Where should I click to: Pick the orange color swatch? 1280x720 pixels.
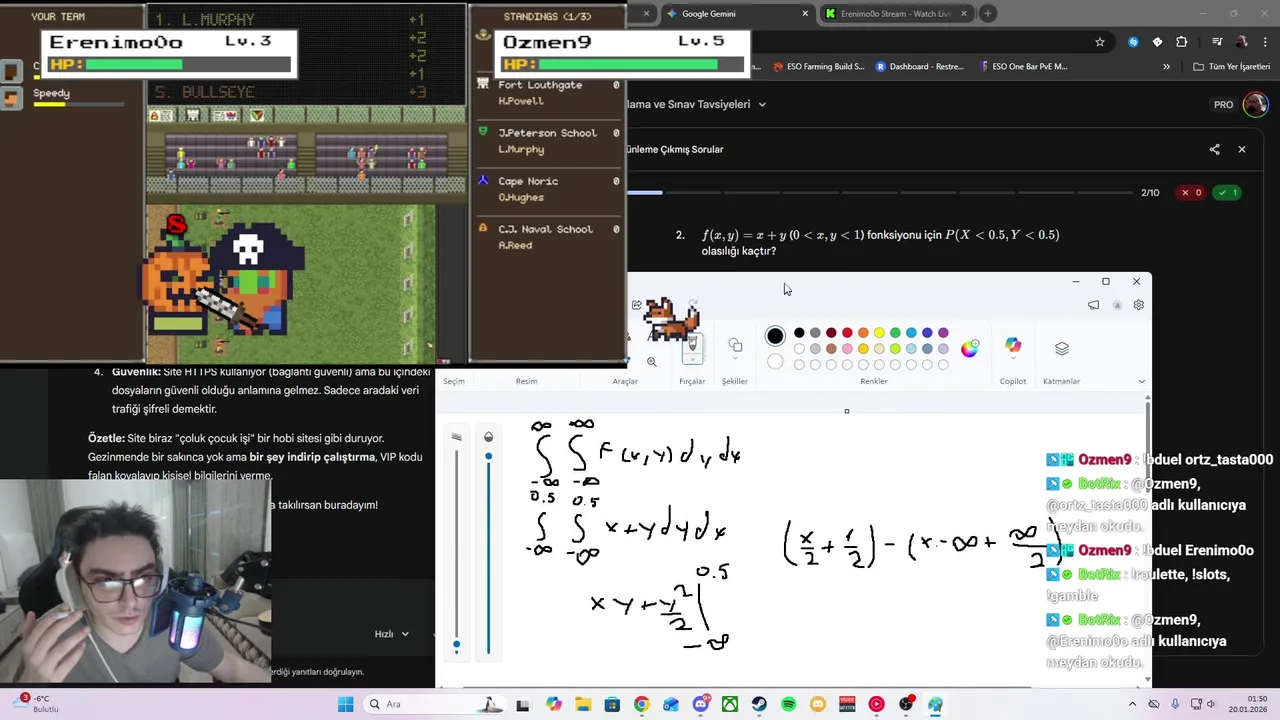[x=863, y=333]
